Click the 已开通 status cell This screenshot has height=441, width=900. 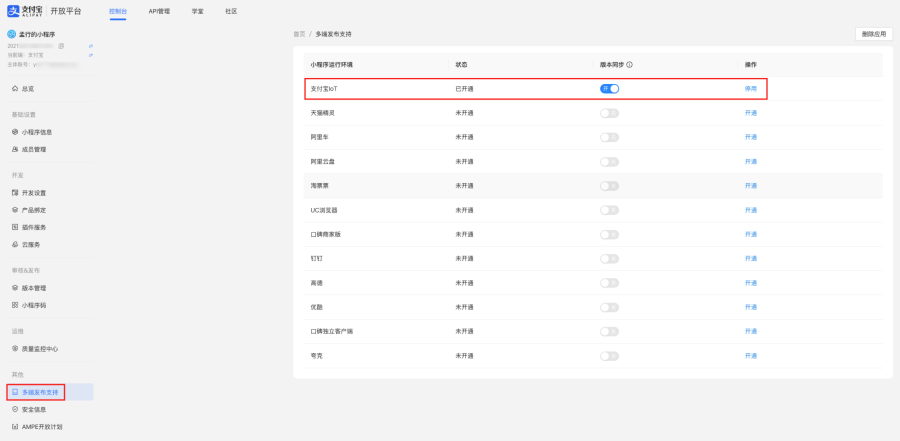464,89
